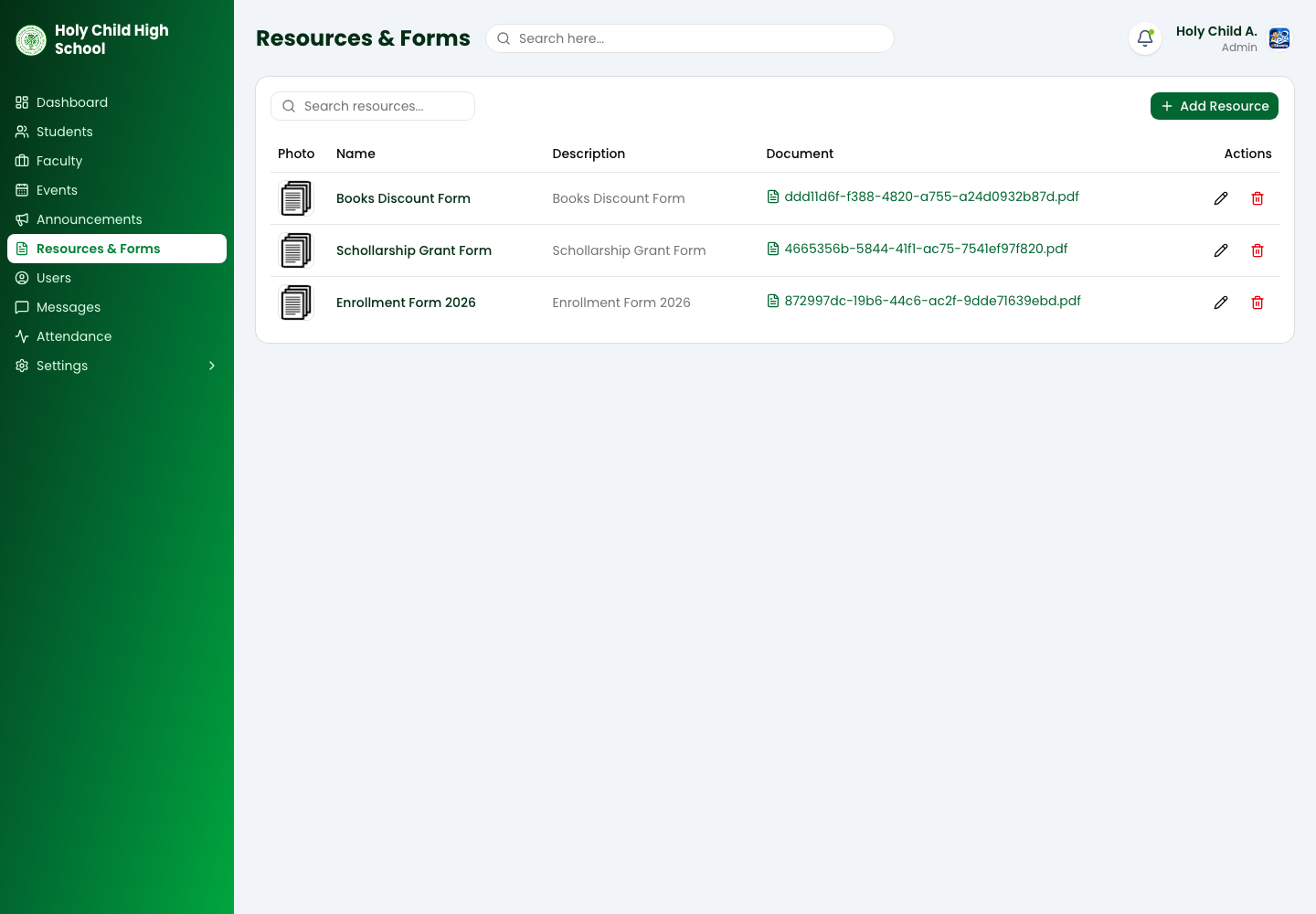Select Announcements in sidebar
Viewport: 1316px width, 914px height.
tap(117, 219)
